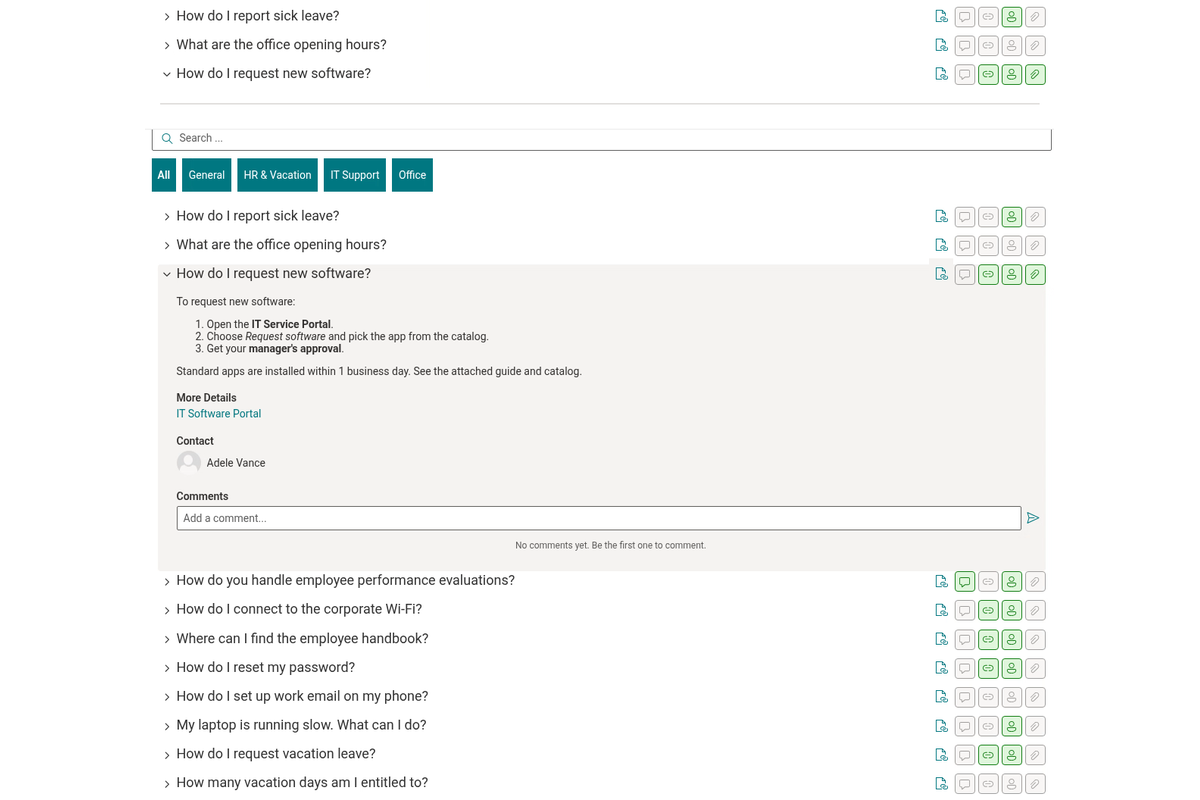Image resolution: width=1200 pixels, height=800 pixels.
Task: Switch to the IT Support category
Action: [x=355, y=175]
